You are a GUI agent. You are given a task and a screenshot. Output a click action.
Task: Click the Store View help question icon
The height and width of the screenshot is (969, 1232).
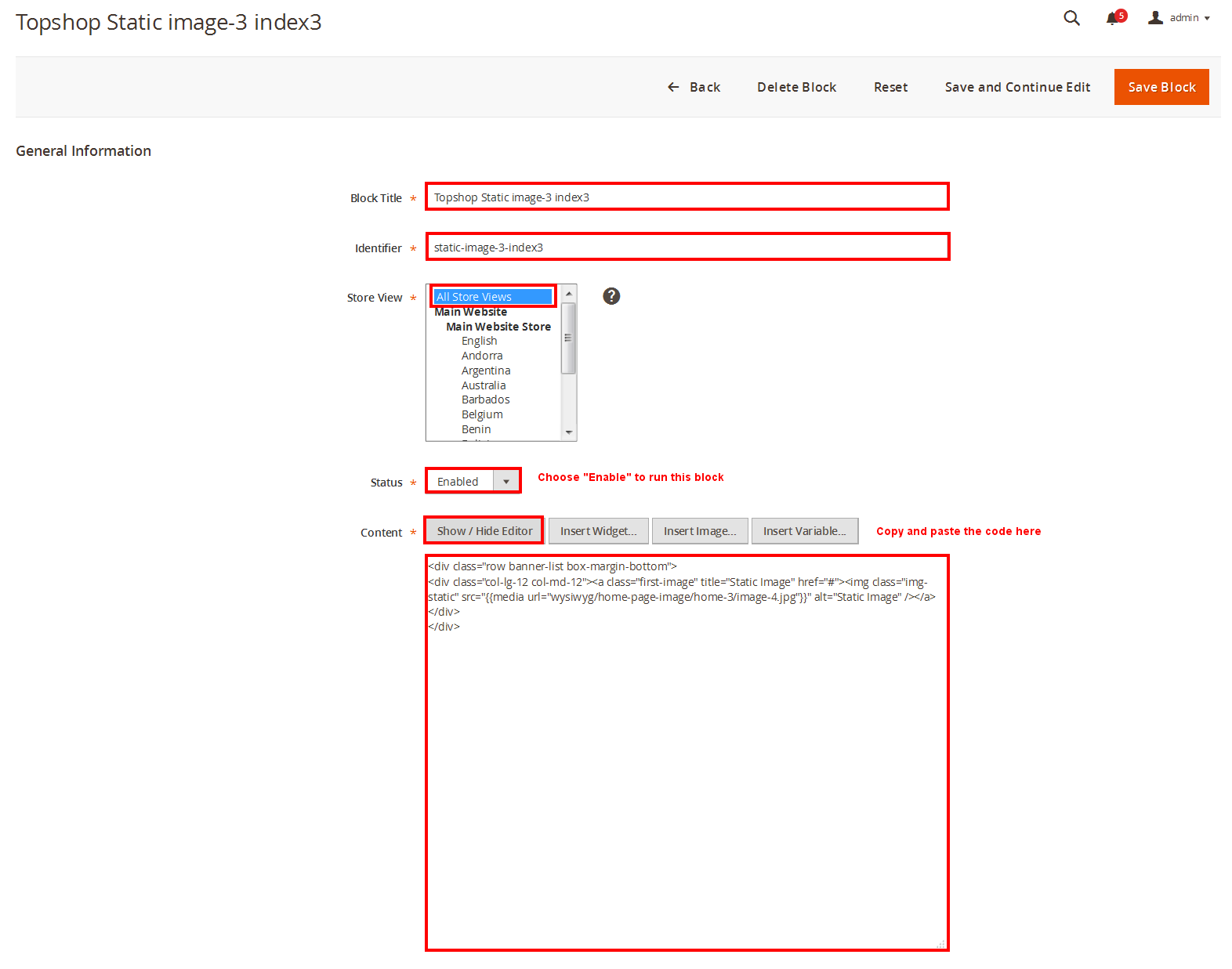[611, 296]
